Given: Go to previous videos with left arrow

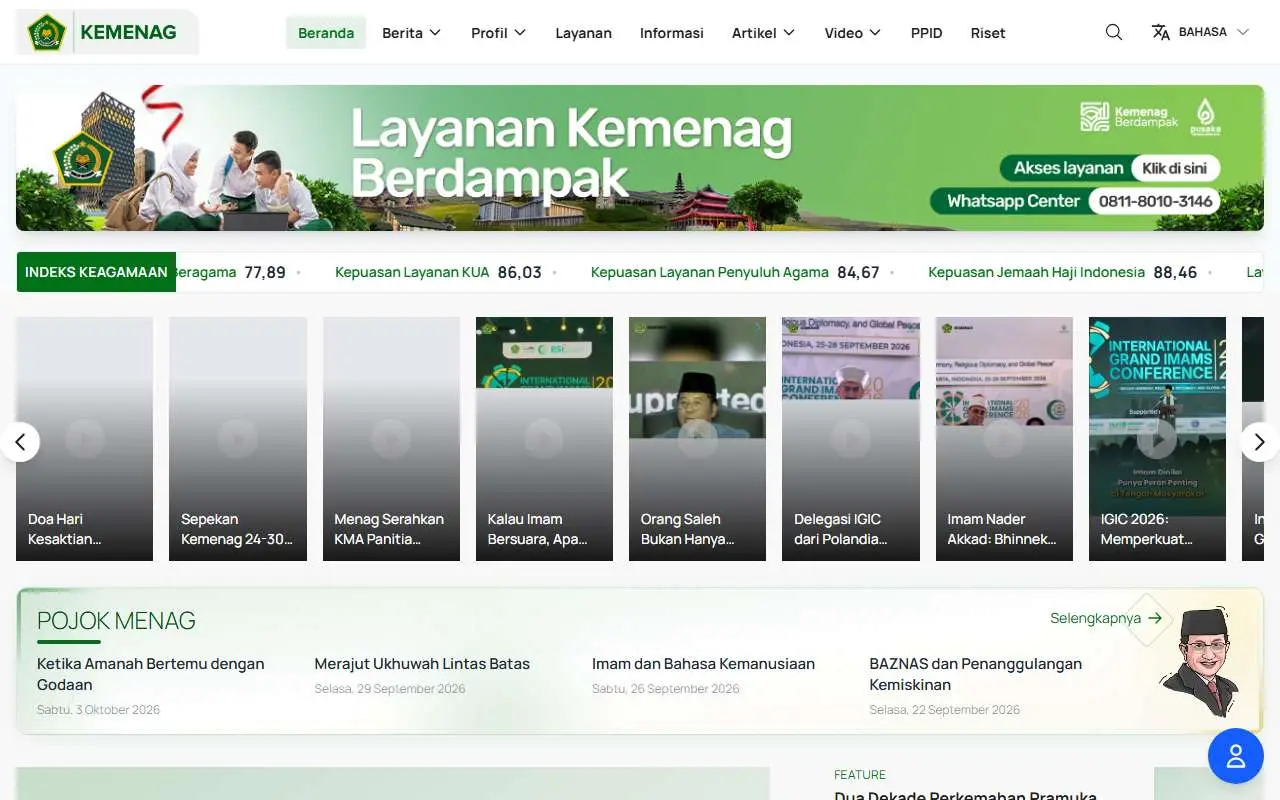Looking at the screenshot, I should pos(20,441).
